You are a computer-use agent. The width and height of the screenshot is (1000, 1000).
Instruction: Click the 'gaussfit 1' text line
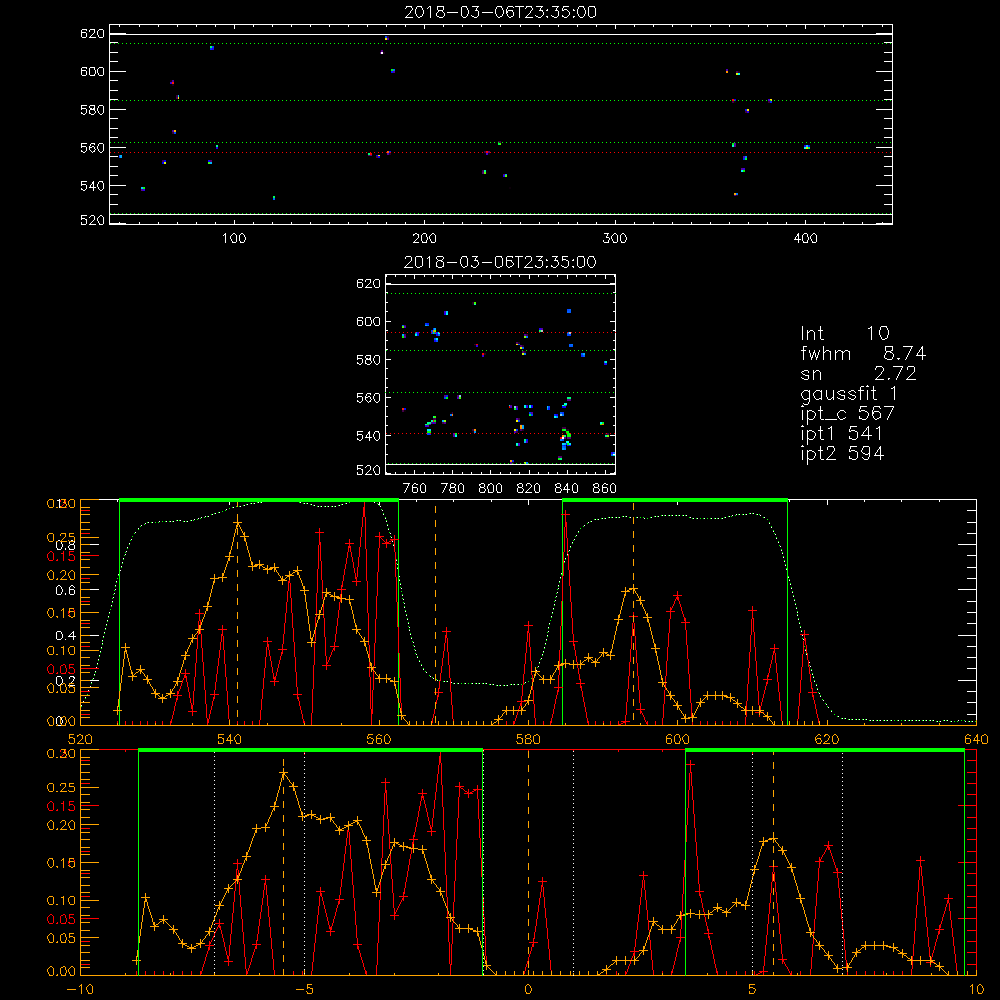tap(849, 393)
